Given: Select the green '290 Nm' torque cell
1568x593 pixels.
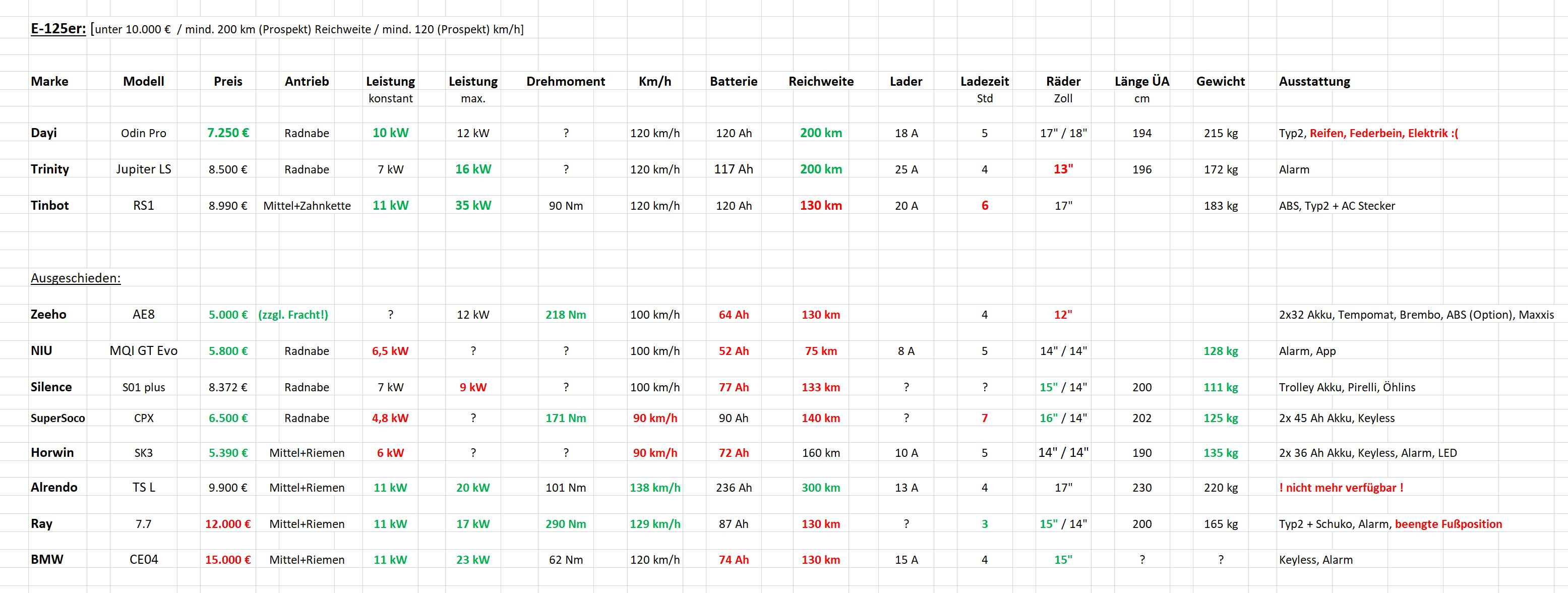Looking at the screenshot, I should click(566, 523).
